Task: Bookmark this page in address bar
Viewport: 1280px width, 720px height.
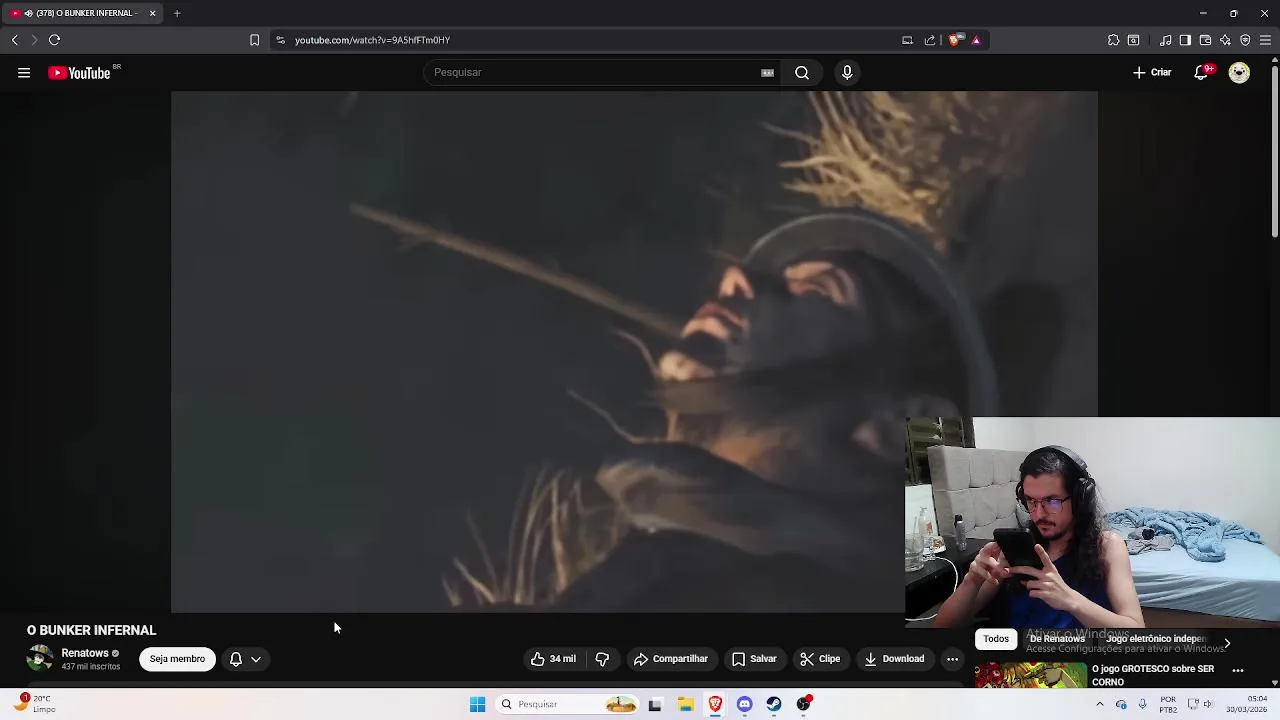Action: point(254,40)
